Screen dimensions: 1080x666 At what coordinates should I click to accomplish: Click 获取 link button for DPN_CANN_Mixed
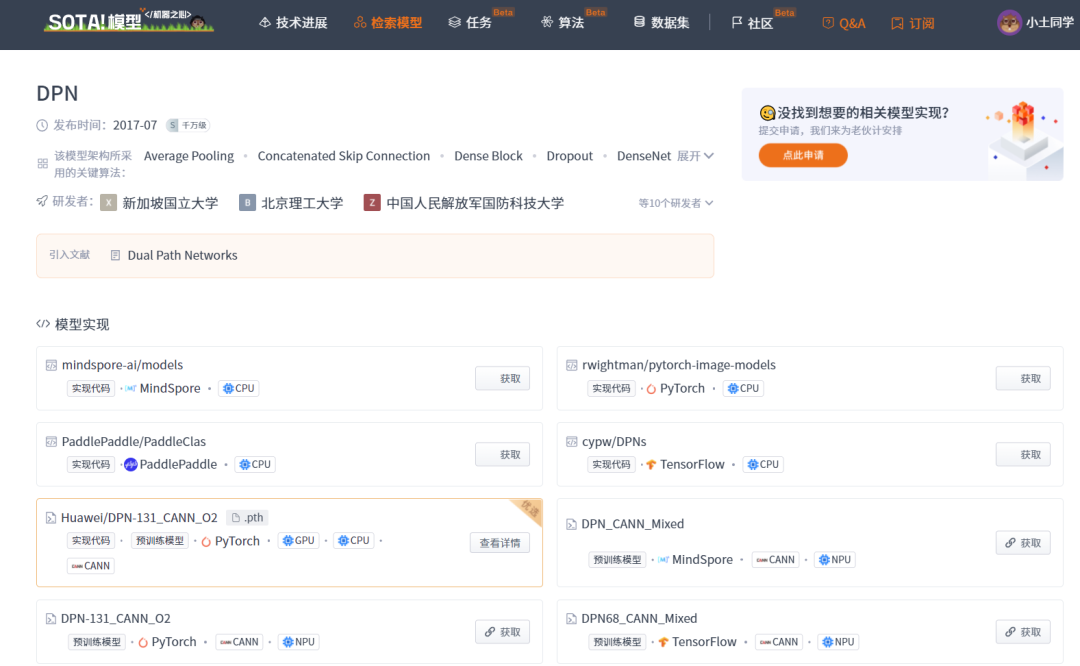[x=1023, y=543]
